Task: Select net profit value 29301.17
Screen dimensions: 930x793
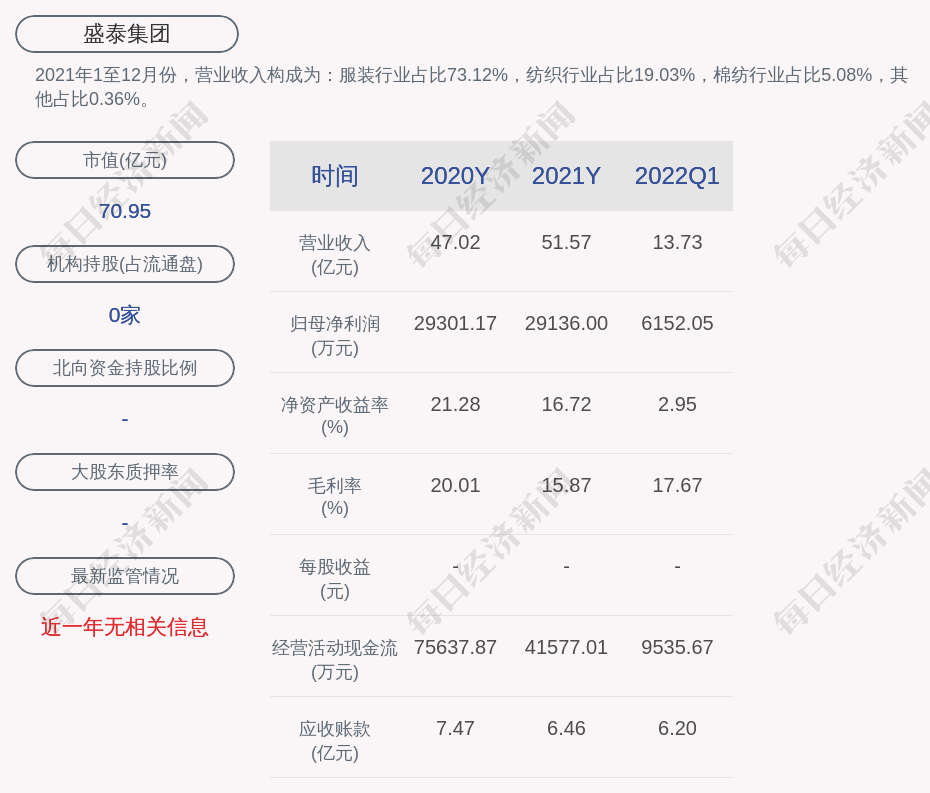Action: [455, 323]
